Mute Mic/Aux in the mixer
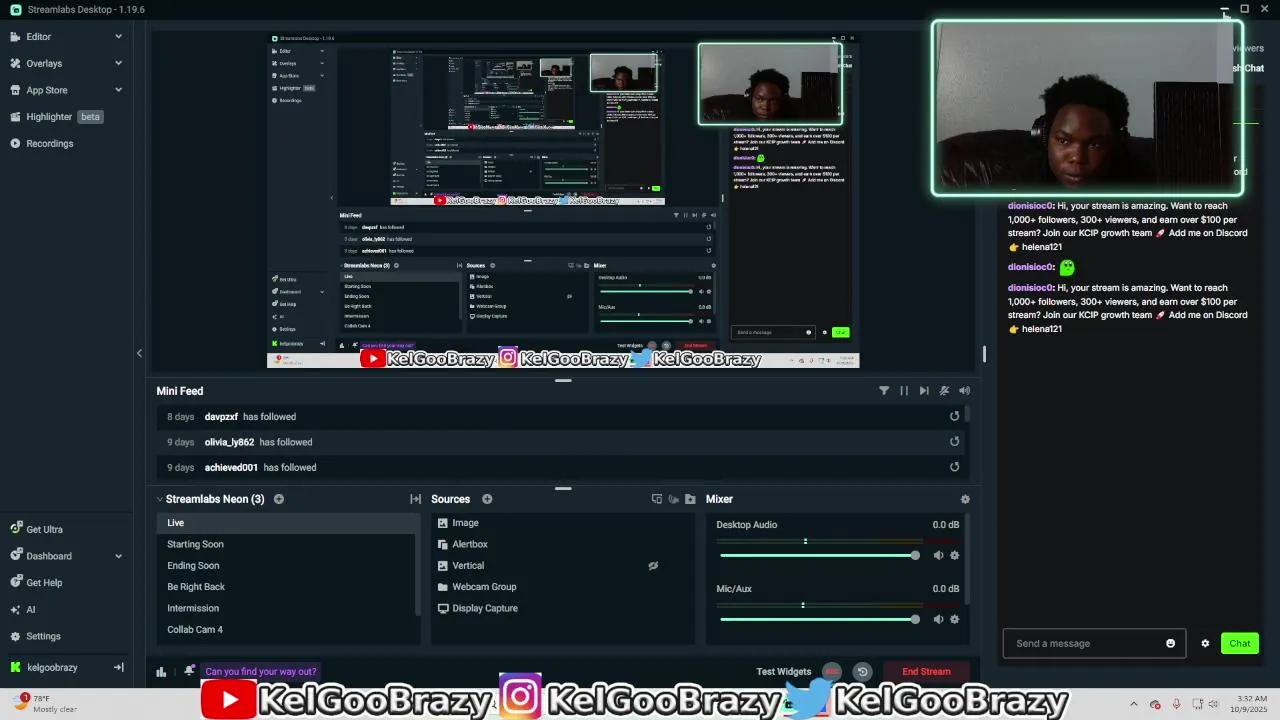The image size is (1280, 720). [938, 619]
